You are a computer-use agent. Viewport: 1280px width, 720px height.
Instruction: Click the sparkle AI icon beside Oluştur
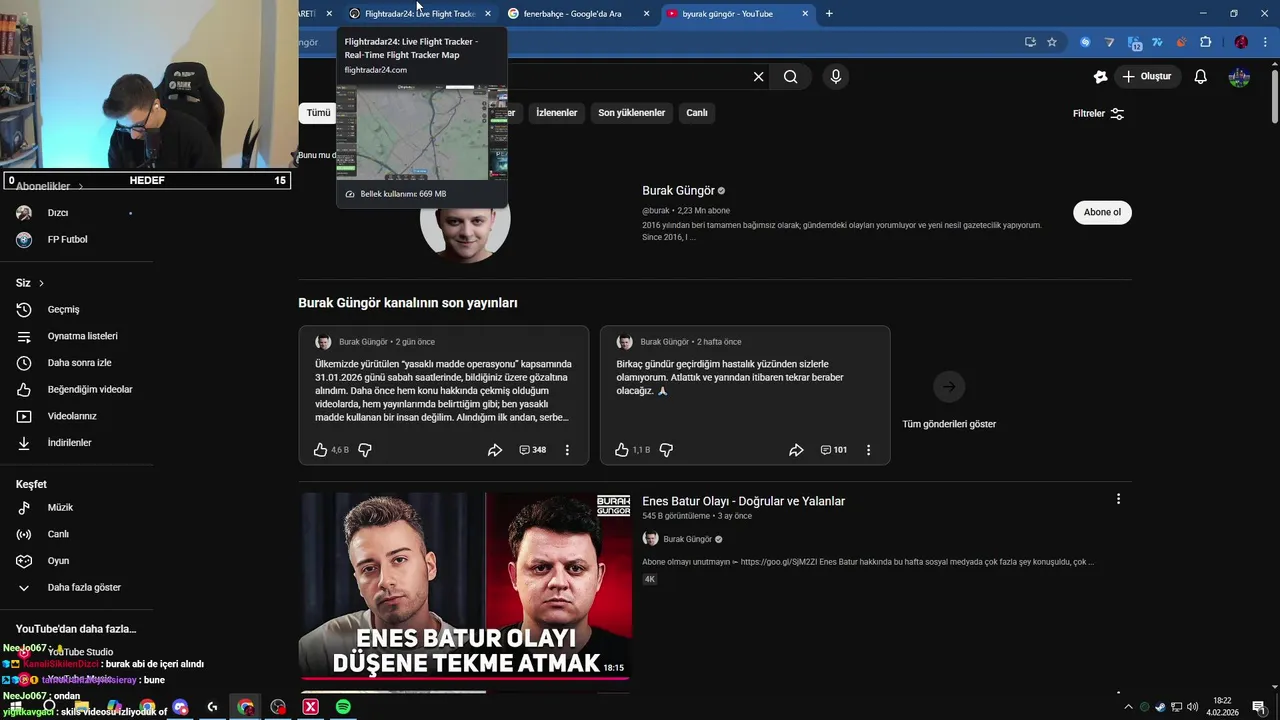(x=1101, y=77)
